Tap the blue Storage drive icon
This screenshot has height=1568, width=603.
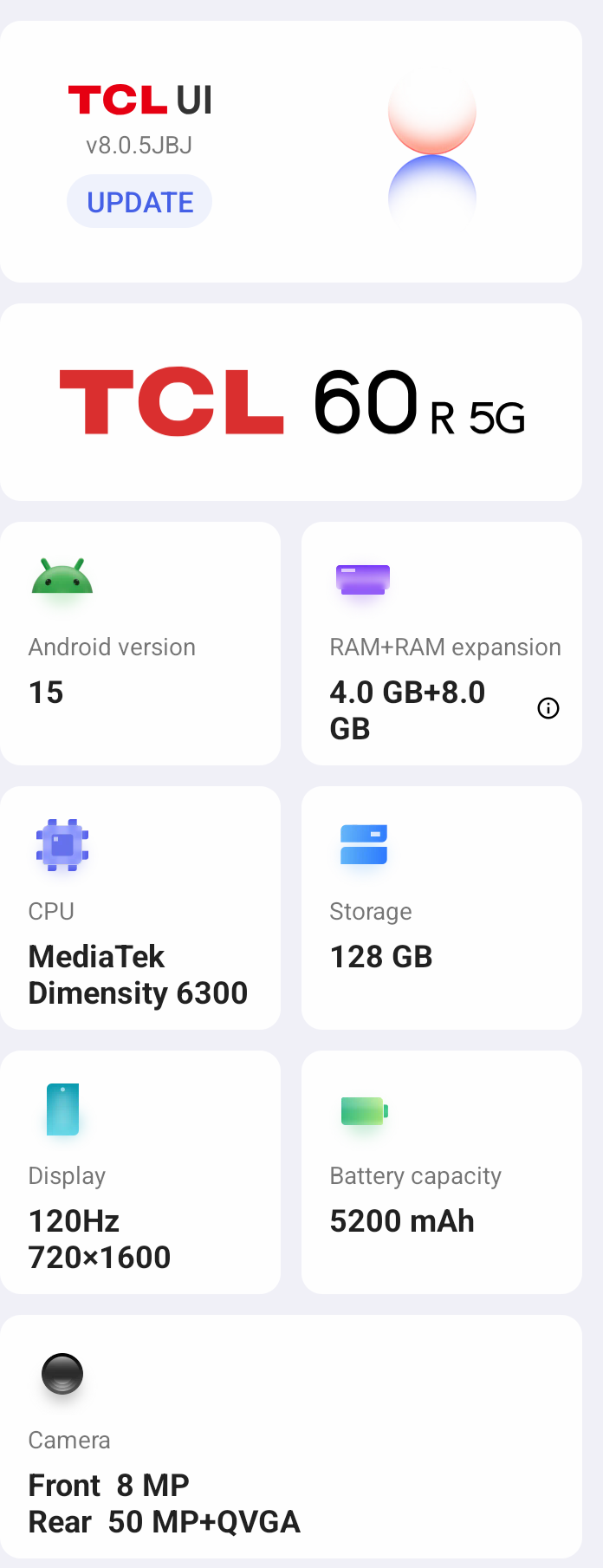pyautogui.click(x=364, y=844)
